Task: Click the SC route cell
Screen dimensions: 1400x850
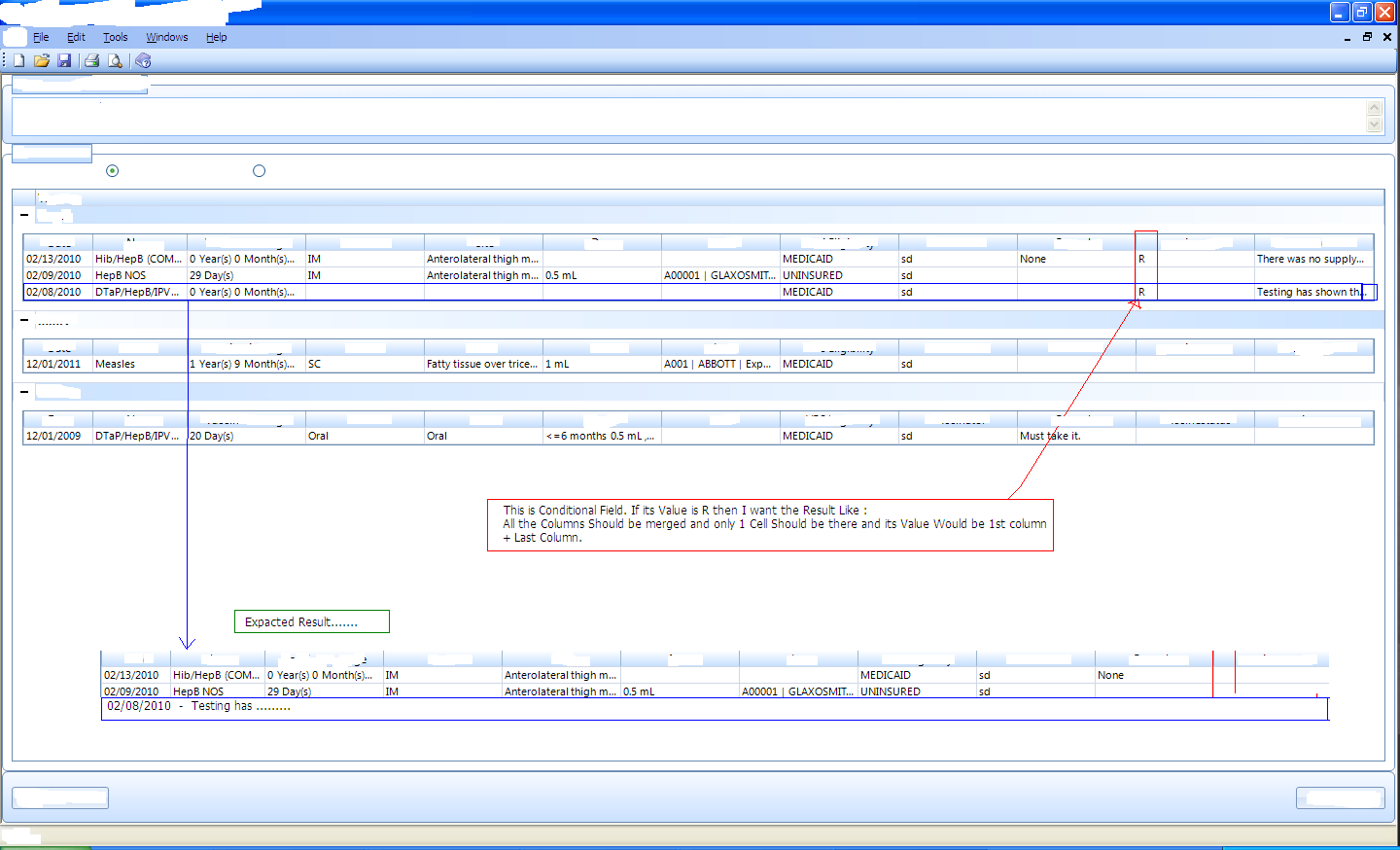Action: tap(366, 365)
